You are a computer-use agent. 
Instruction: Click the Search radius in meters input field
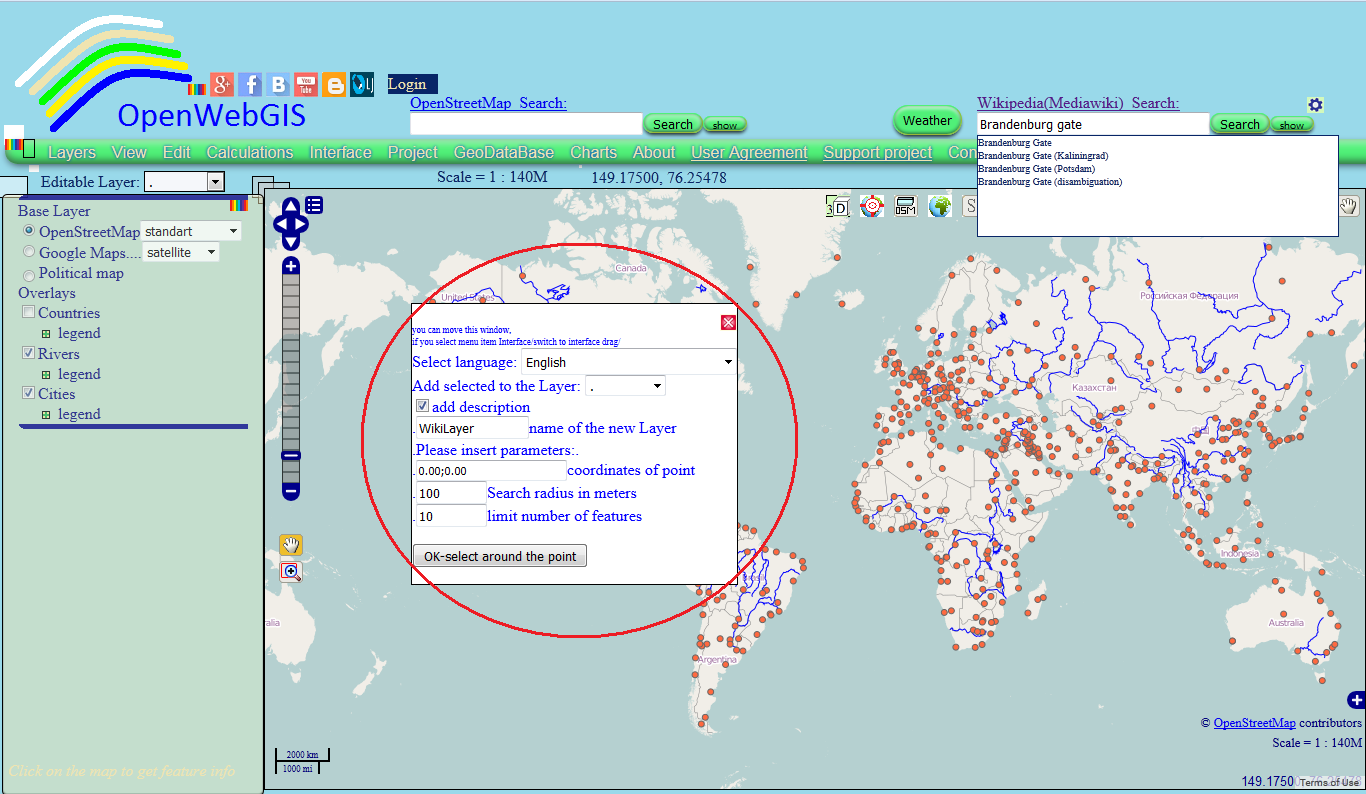pyautogui.click(x=450, y=492)
